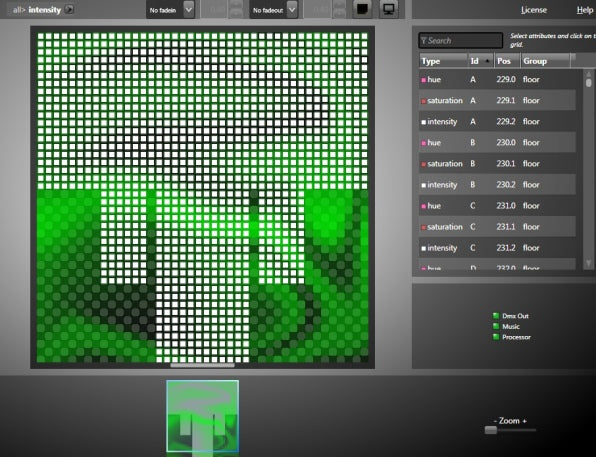Viewport: 596px width, 457px height.
Task: Sort the list by the Id column
Action: coord(481,61)
